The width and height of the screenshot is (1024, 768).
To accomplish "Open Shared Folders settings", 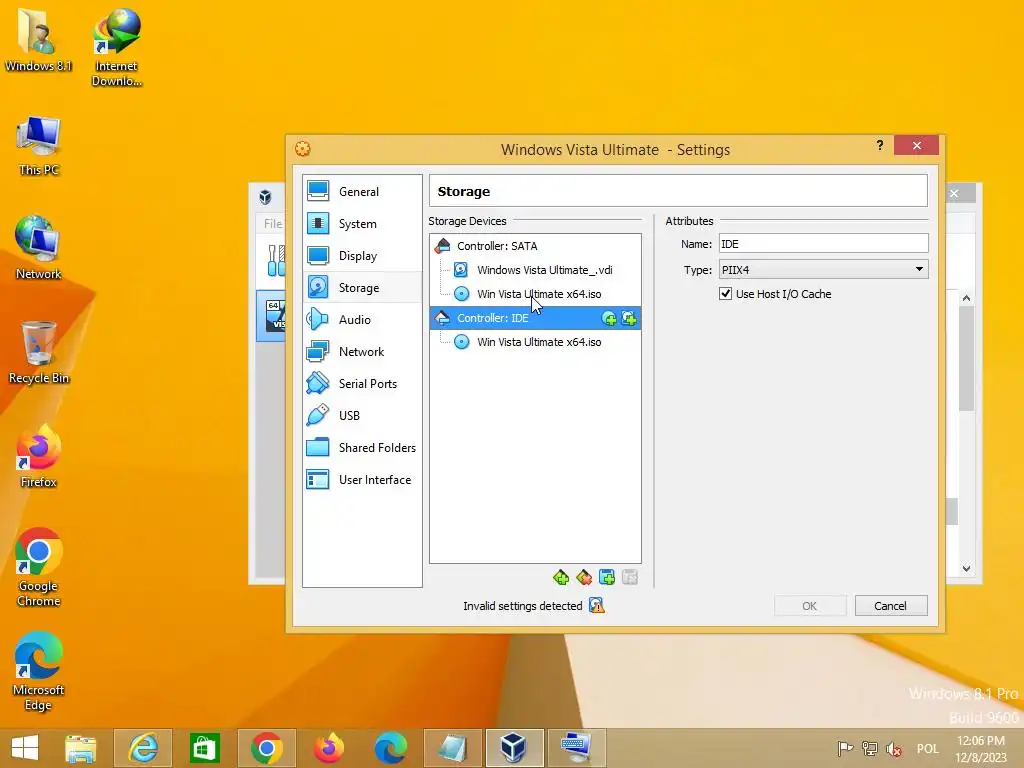I will [362, 447].
